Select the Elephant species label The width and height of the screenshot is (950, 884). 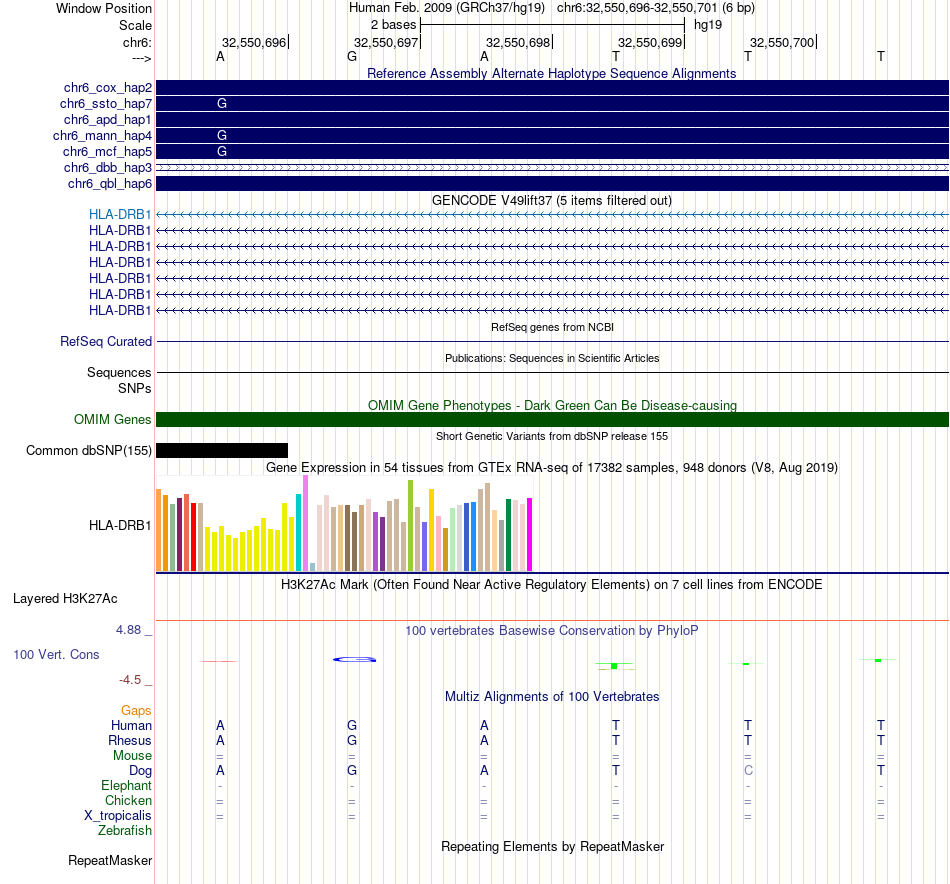[126, 786]
